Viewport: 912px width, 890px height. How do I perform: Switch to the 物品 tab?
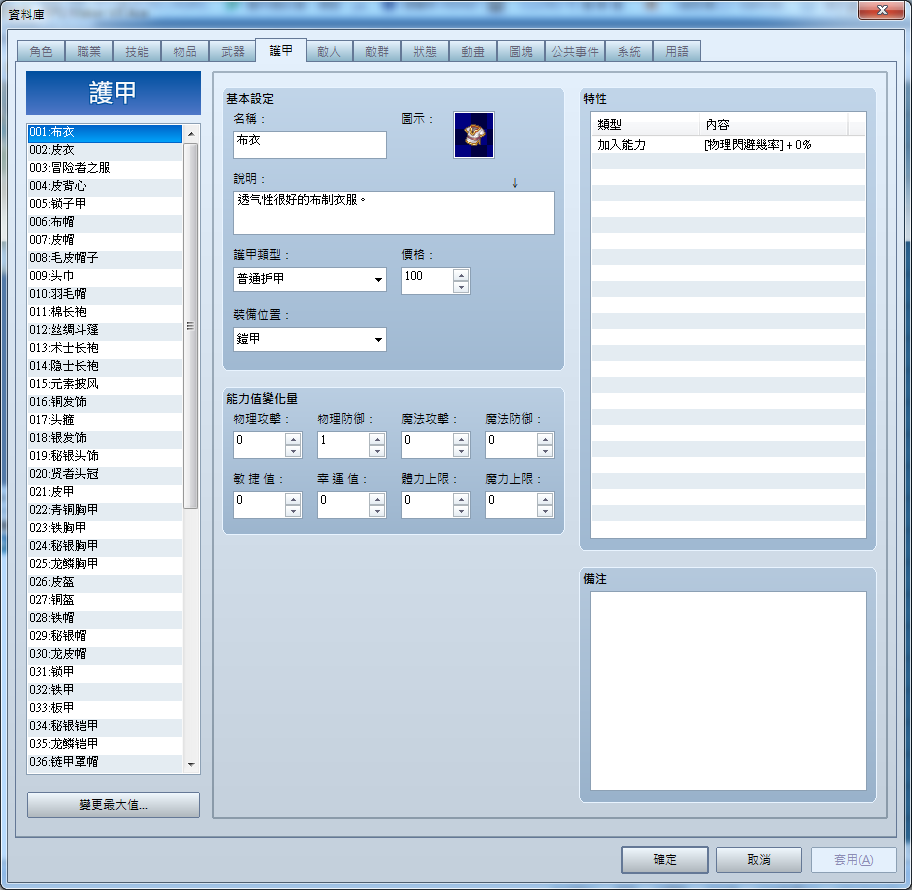184,51
